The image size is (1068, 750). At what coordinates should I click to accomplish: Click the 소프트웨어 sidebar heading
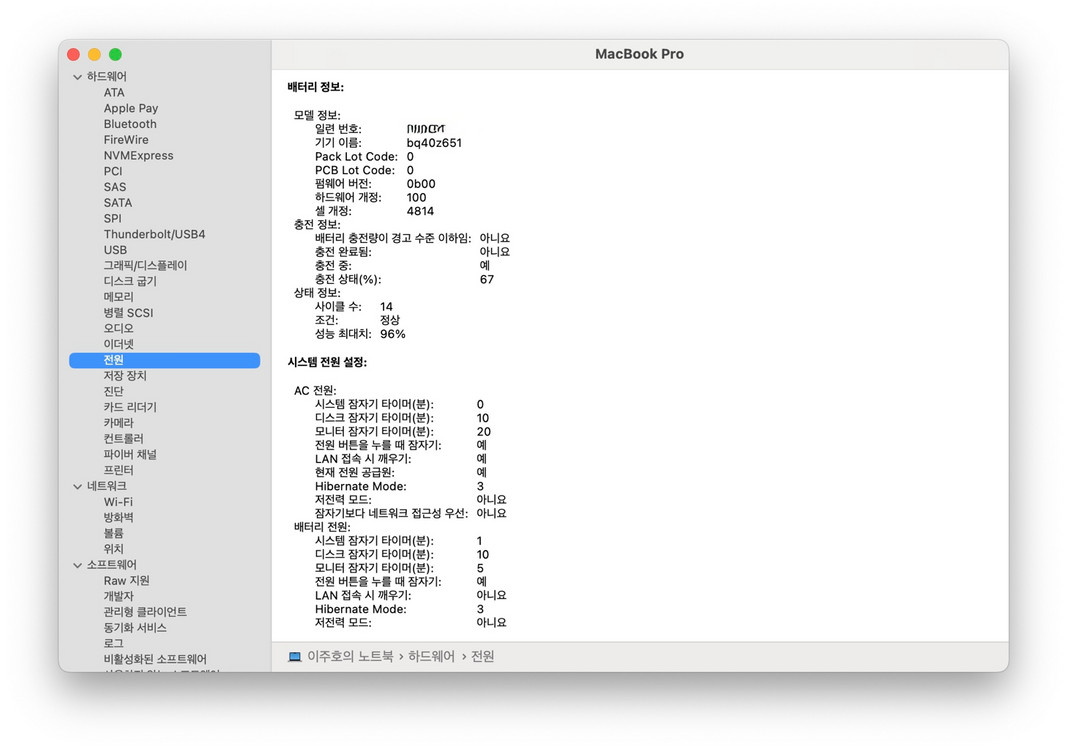pos(112,565)
